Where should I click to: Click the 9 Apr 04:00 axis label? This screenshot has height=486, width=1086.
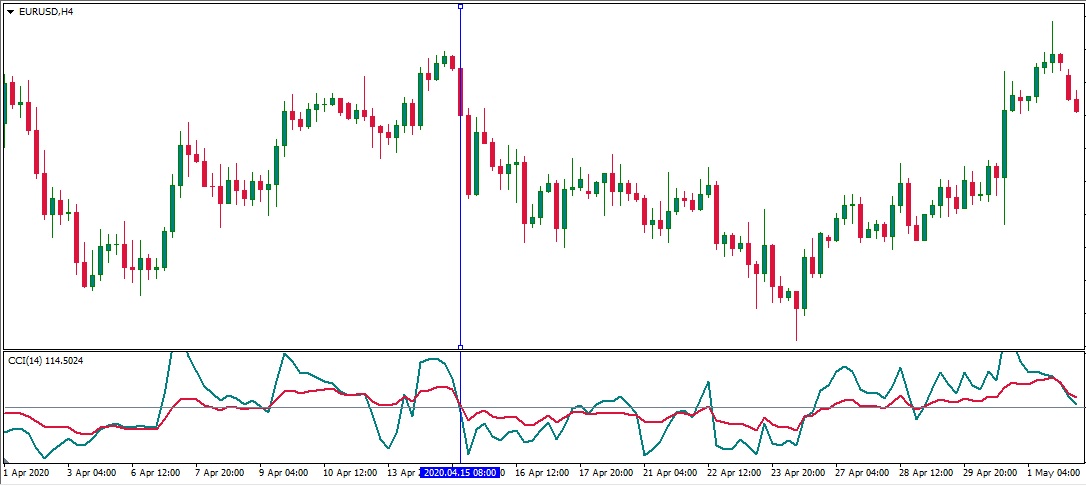click(283, 473)
